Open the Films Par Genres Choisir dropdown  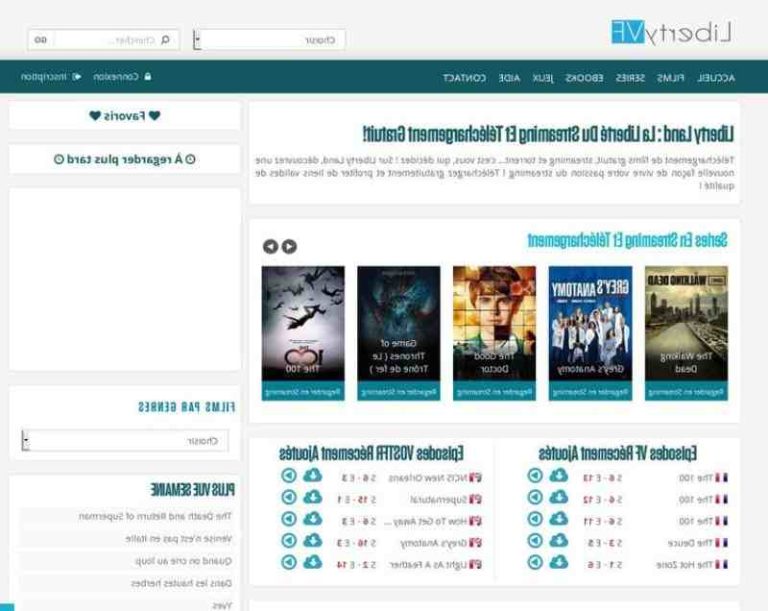pos(125,440)
